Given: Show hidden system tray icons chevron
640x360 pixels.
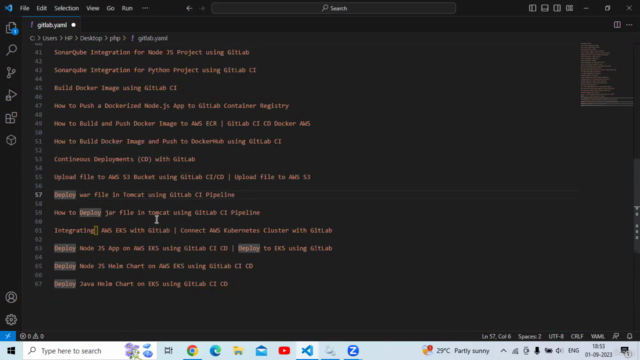Looking at the screenshot, I should 503,351.
